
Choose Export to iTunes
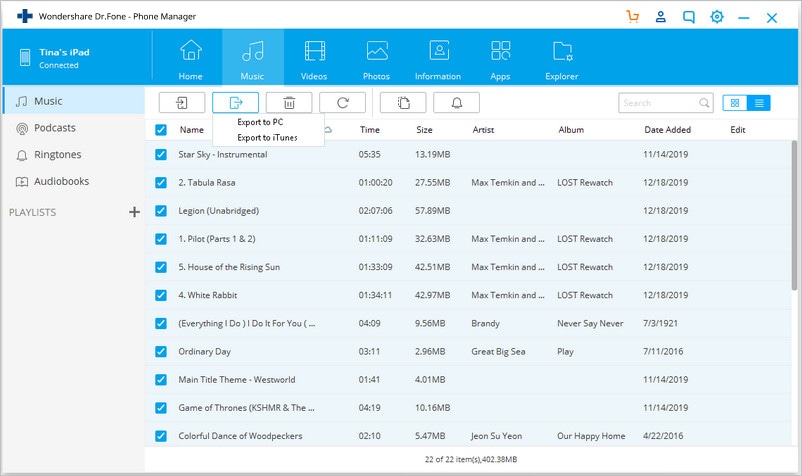pyautogui.click(x=267, y=138)
